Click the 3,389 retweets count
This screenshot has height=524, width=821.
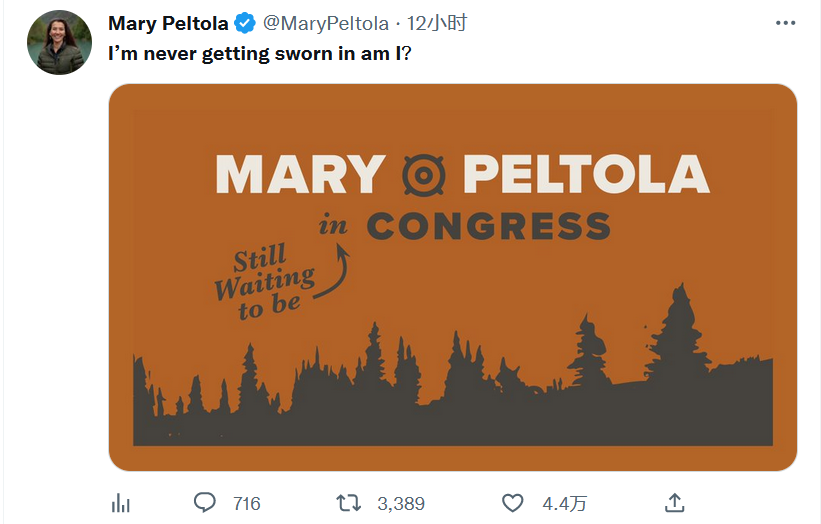click(x=401, y=504)
